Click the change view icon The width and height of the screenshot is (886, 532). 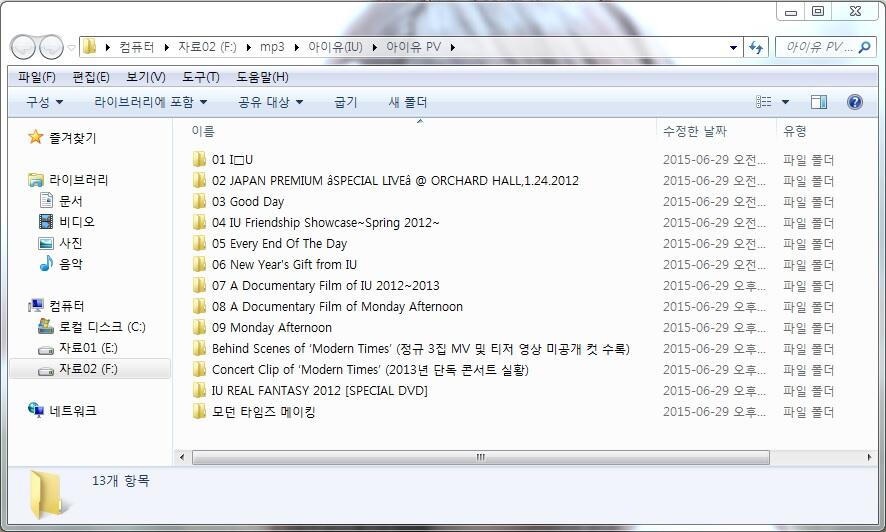point(763,102)
